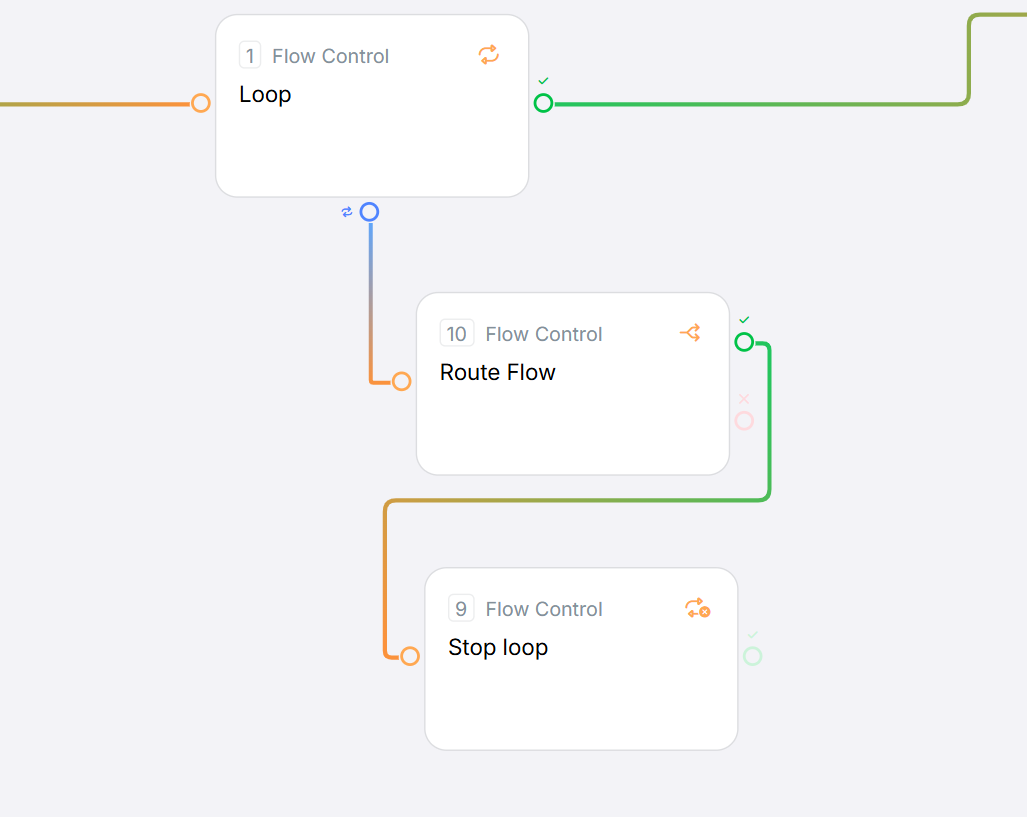Image resolution: width=1027 pixels, height=817 pixels.
Task: Click the small blue repeat icon below Loop
Action: [x=347, y=212]
